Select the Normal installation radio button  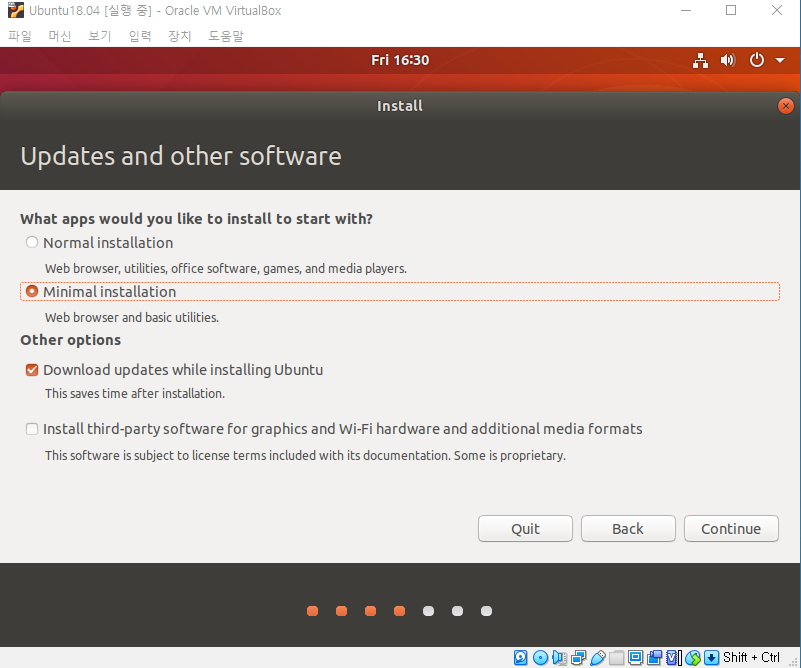tap(32, 242)
